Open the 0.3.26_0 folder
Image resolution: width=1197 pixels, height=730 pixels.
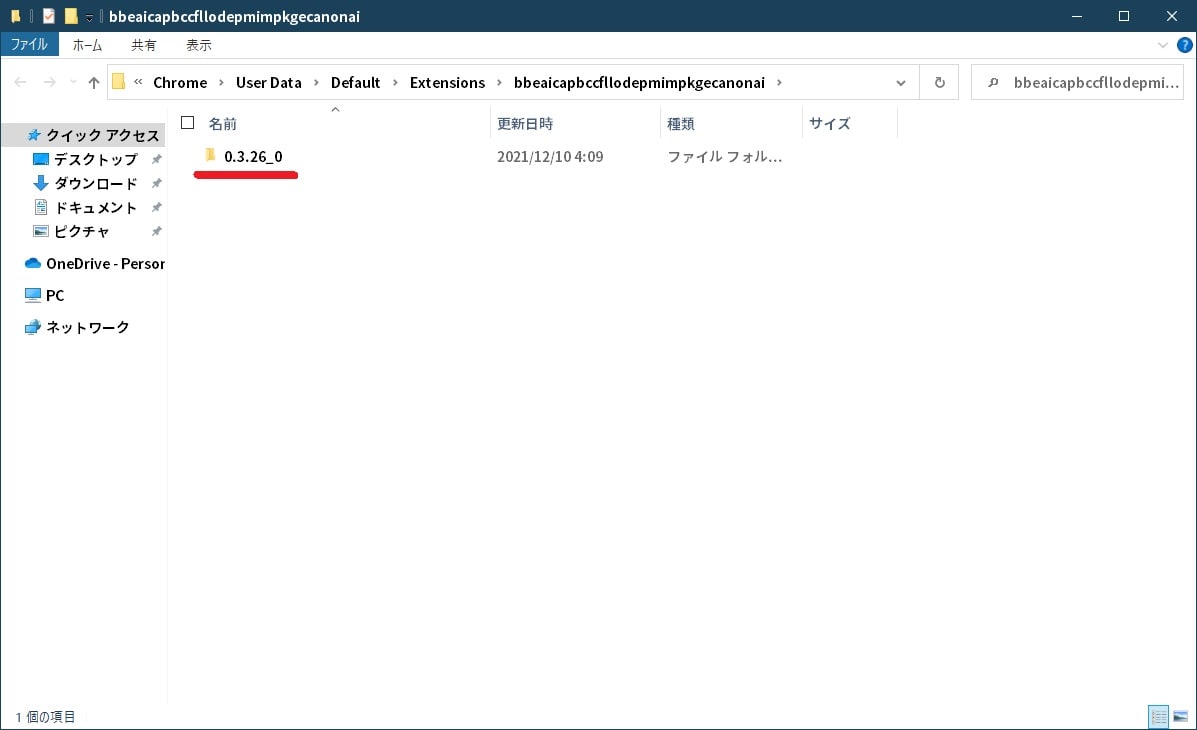click(253, 157)
